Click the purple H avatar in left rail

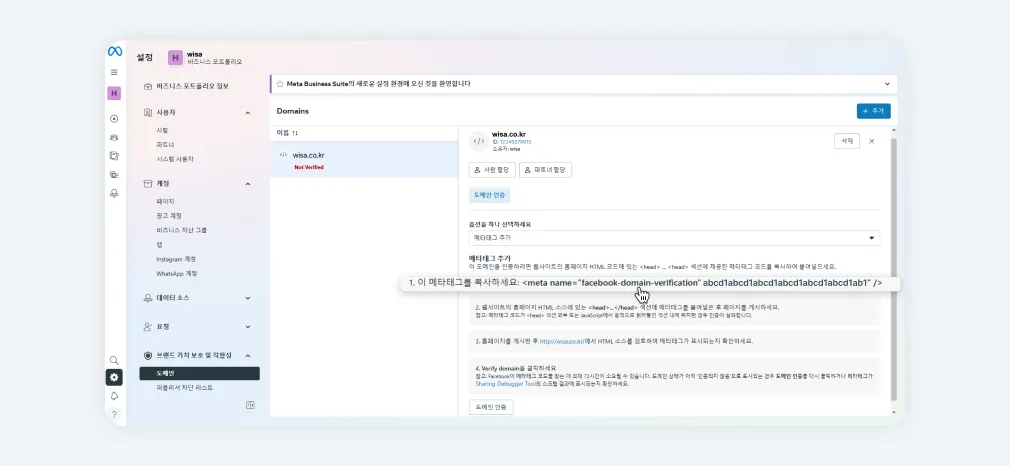114,93
